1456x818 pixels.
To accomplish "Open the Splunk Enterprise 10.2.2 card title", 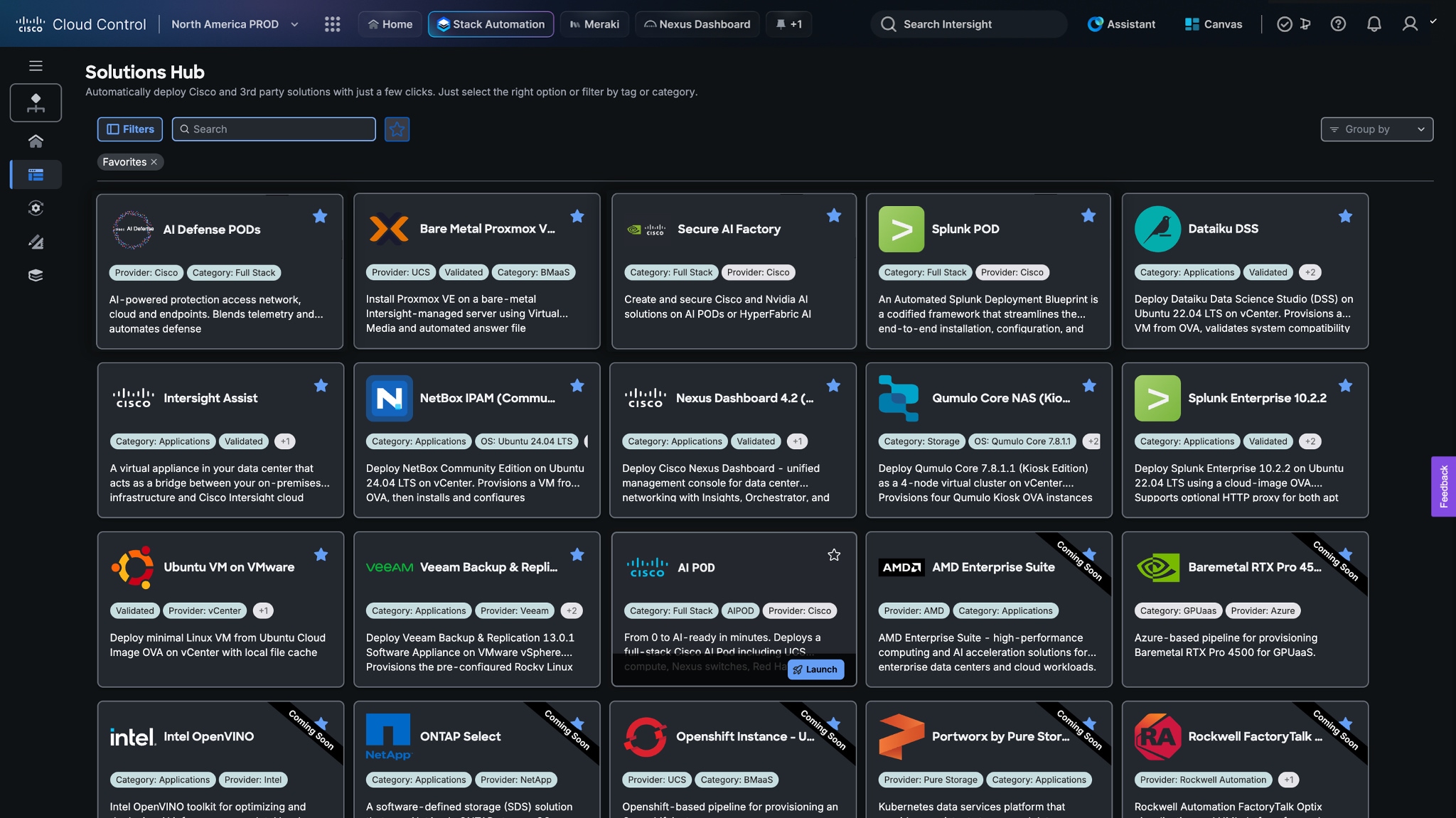I will tap(1257, 398).
